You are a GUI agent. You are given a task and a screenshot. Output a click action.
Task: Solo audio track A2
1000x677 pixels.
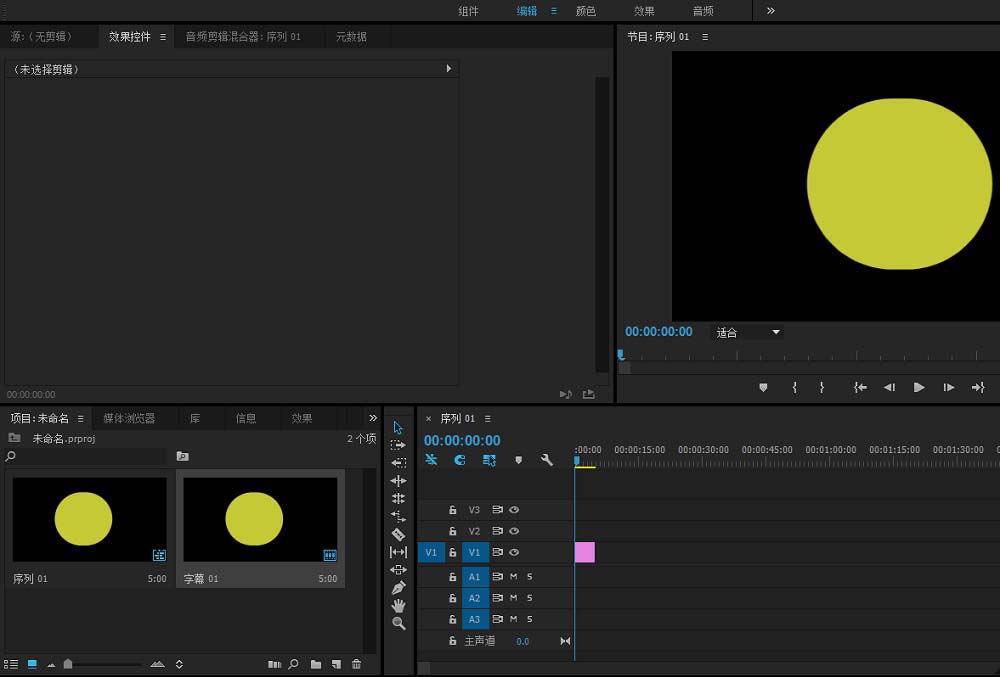tap(530, 598)
